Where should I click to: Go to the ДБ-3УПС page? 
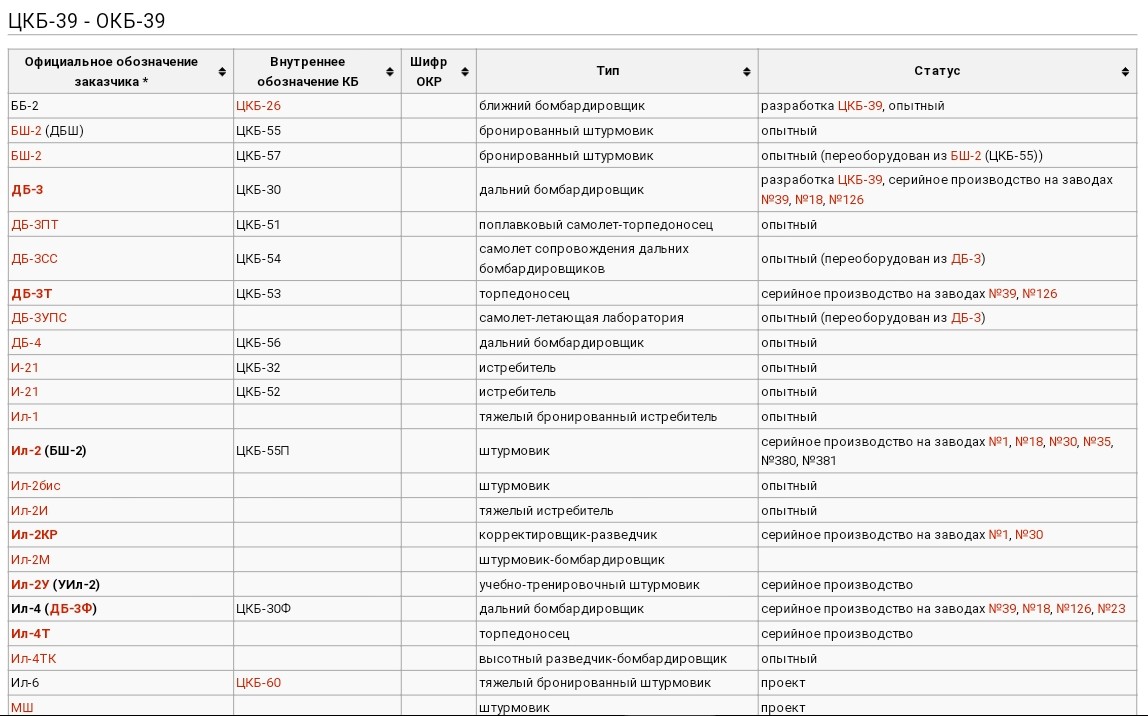point(39,318)
